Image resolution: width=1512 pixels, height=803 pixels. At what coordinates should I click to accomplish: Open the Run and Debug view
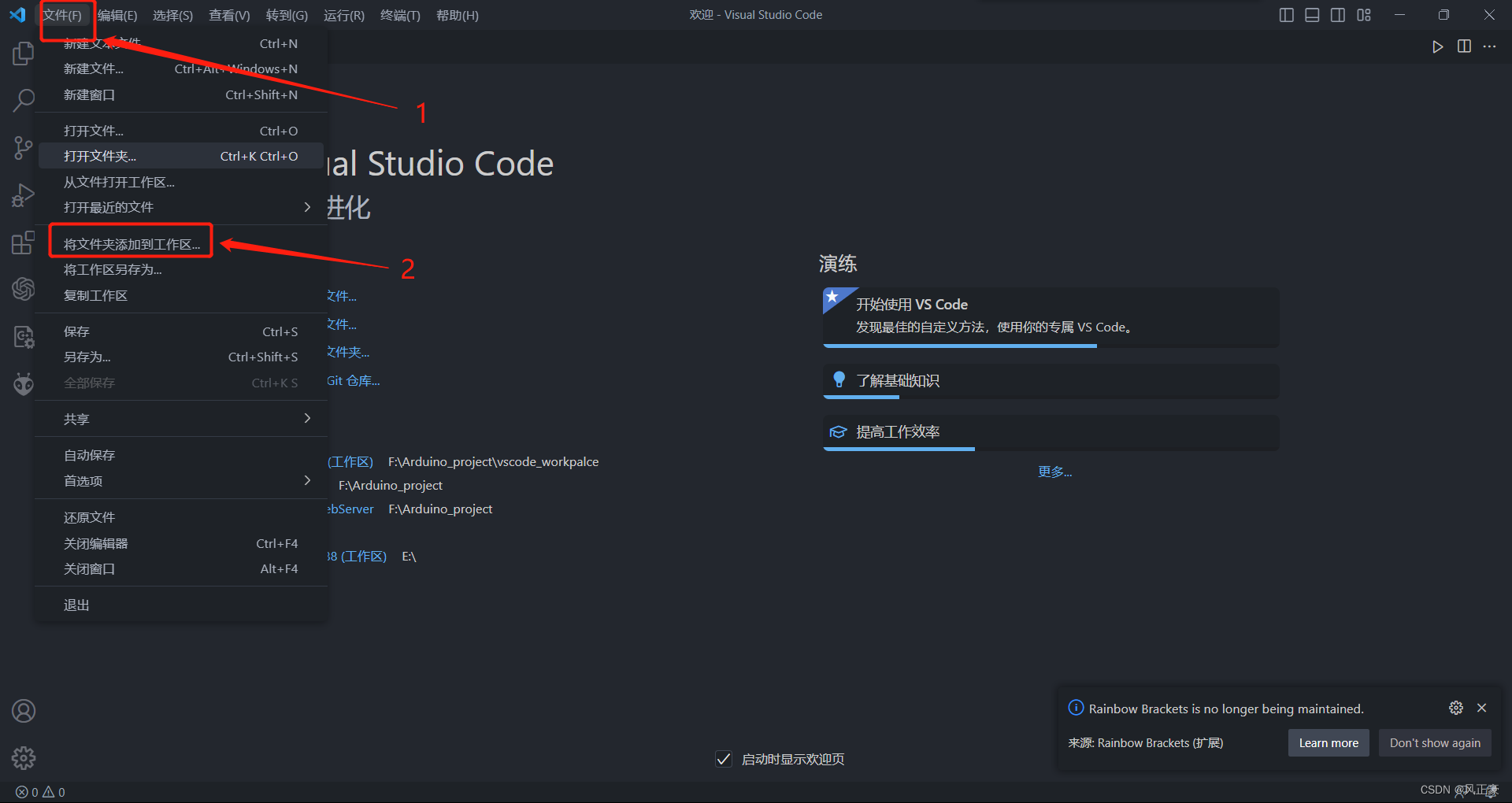pos(24,194)
